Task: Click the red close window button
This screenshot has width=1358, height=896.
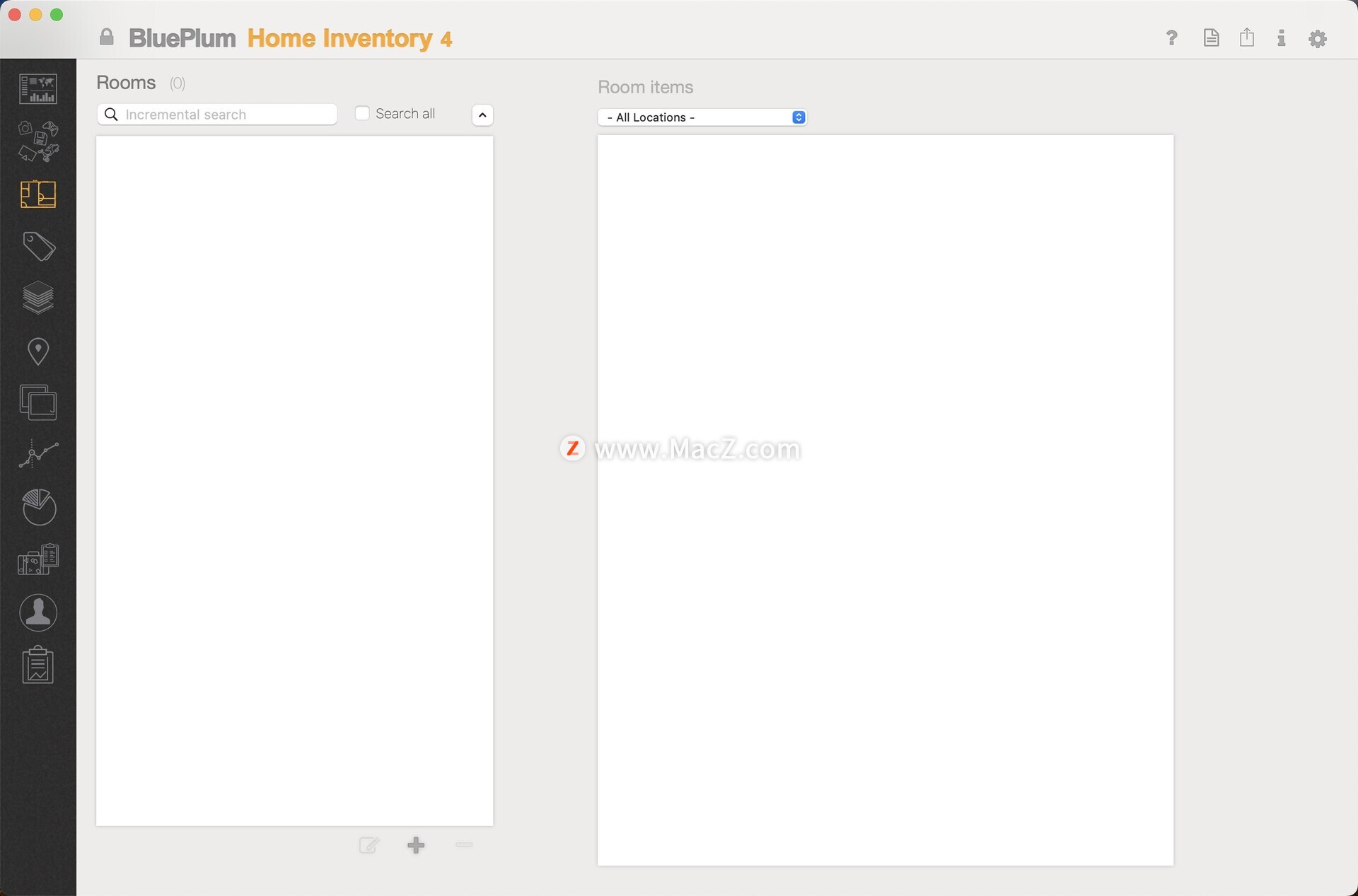Action: point(14,14)
